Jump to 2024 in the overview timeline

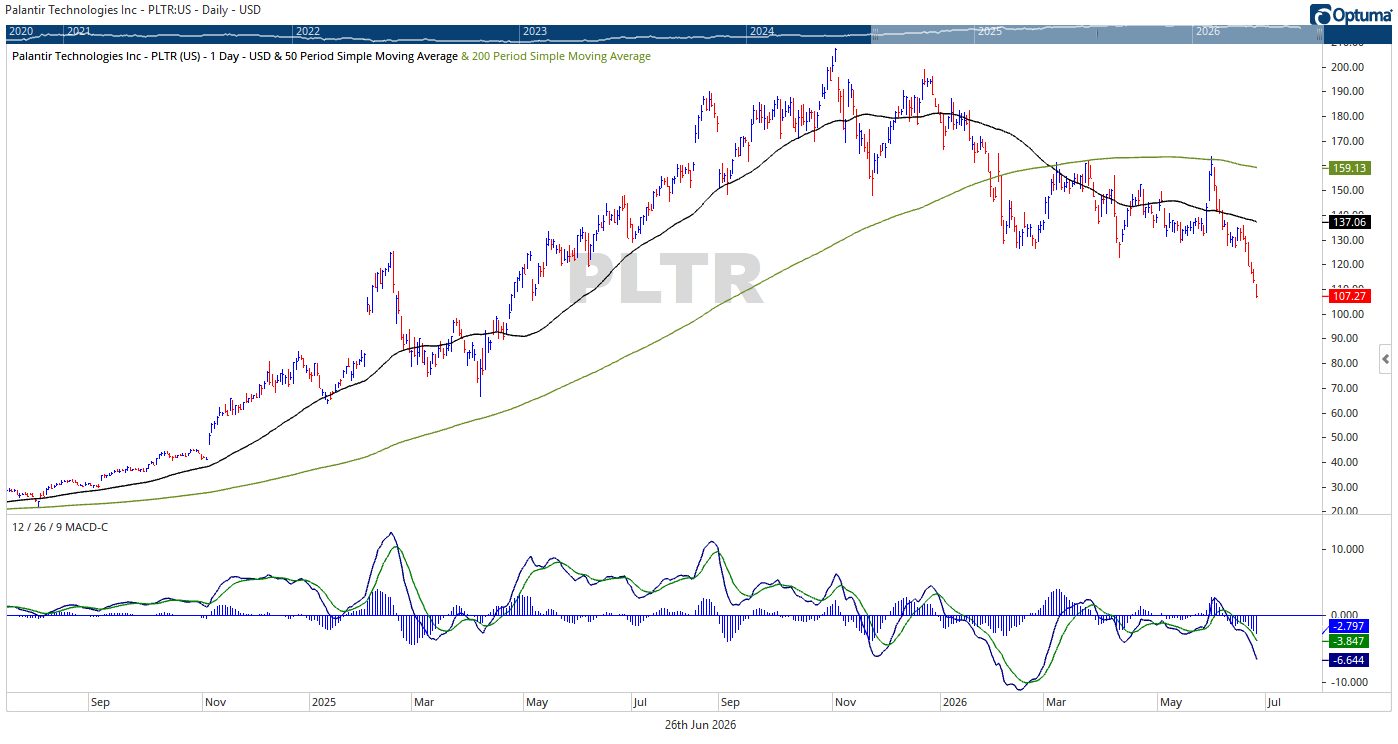762,32
